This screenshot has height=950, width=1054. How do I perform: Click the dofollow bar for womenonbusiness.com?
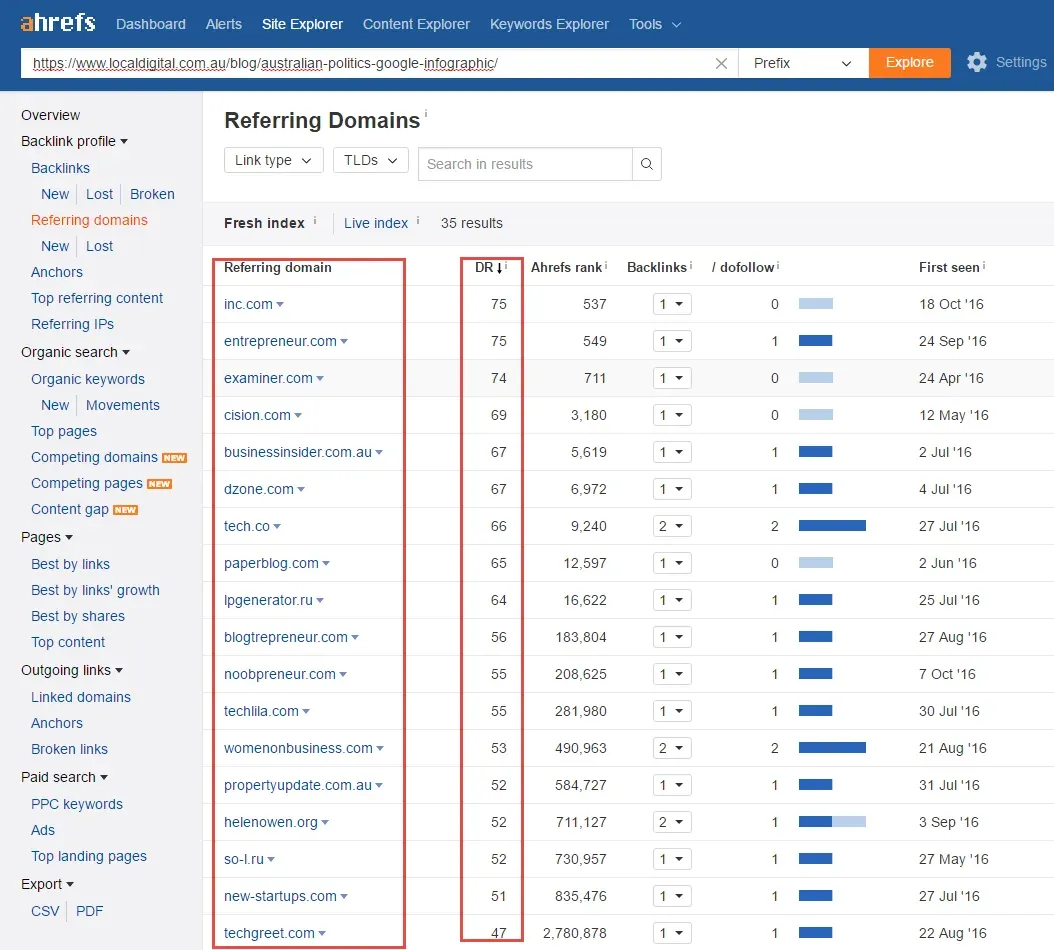click(x=832, y=748)
